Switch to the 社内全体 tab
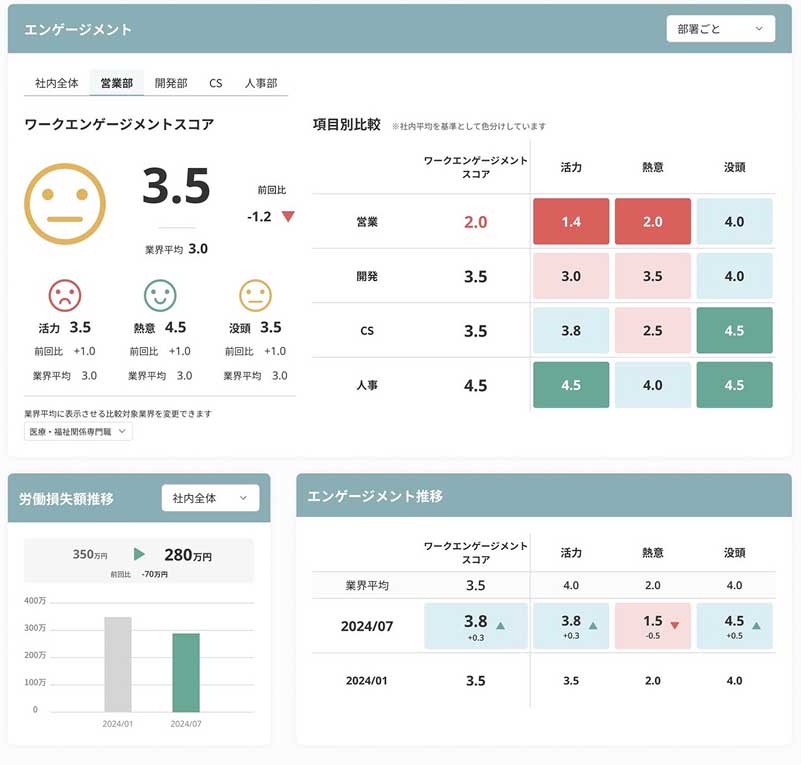Image resolution: width=802 pixels, height=765 pixels. (x=56, y=83)
